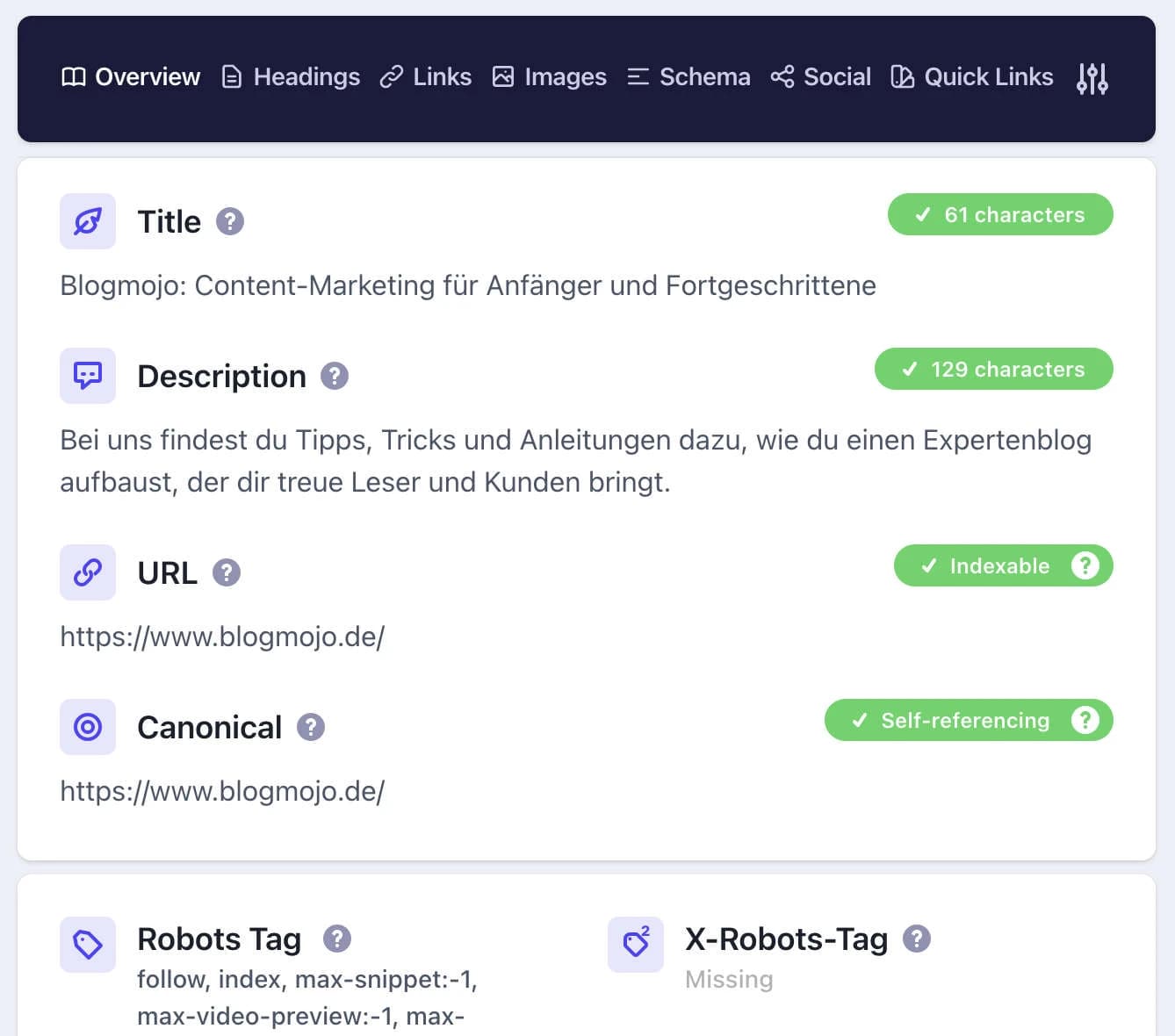This screenshot has width=1175, height=1036.
Task: Click the Title help question mark
Action: tap(230, 221)
